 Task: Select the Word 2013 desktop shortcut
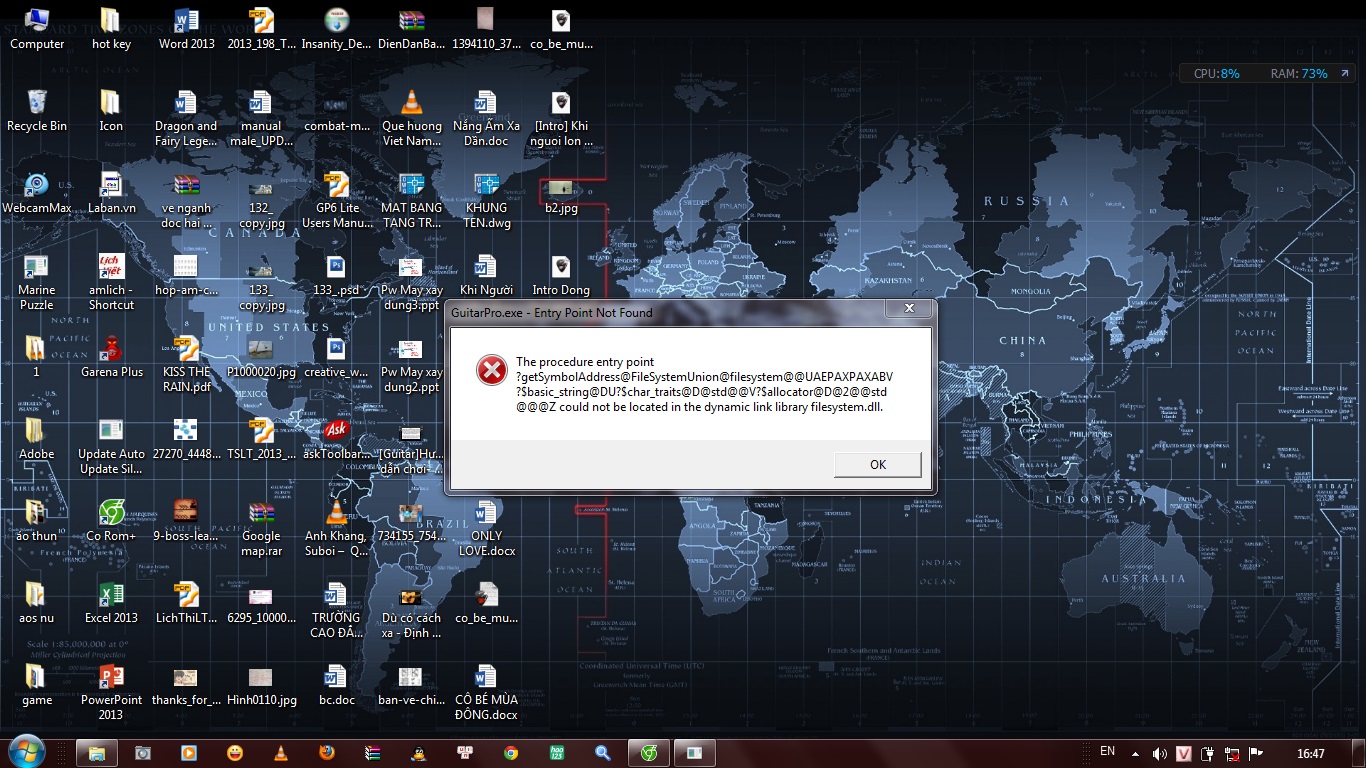[x=186, y=28]
